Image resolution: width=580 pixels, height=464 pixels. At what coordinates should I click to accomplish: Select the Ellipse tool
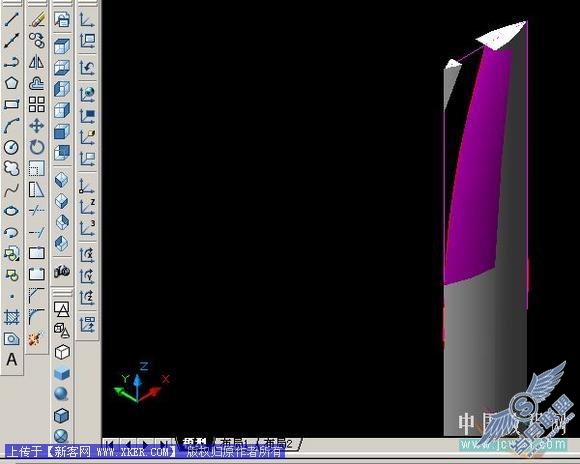click(x=11, y=211)
